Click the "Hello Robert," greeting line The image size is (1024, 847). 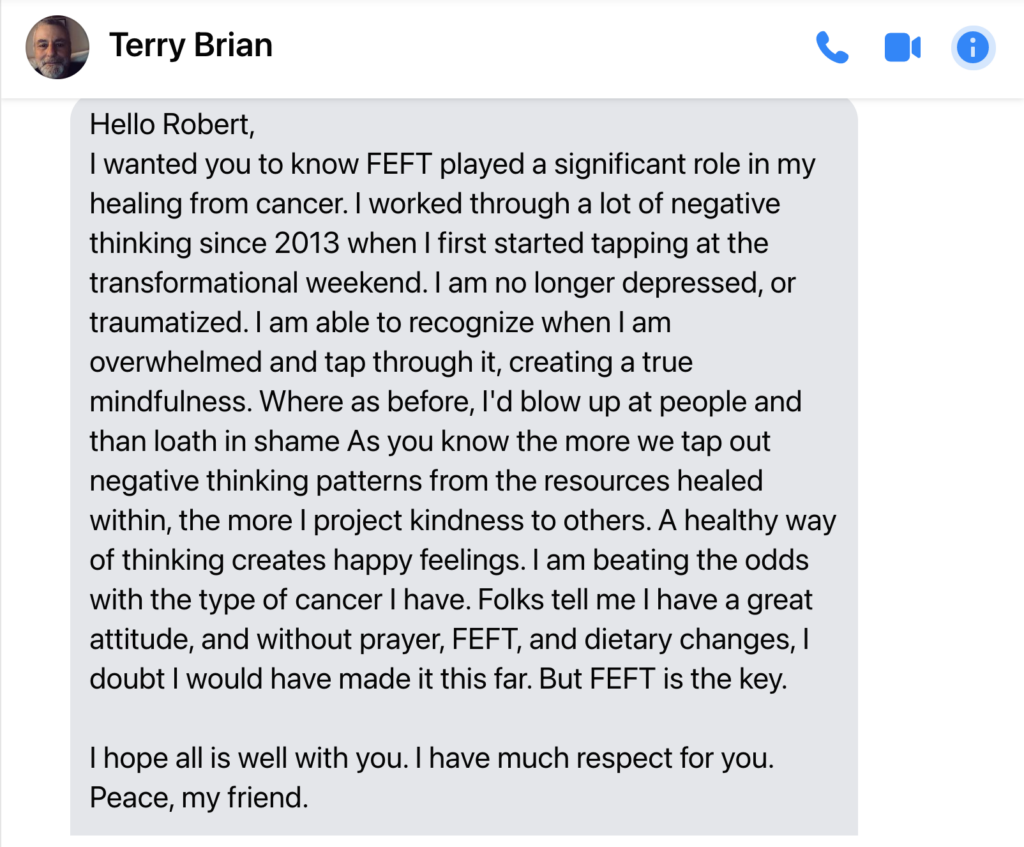pyautogui.click(x=172, y=125)
